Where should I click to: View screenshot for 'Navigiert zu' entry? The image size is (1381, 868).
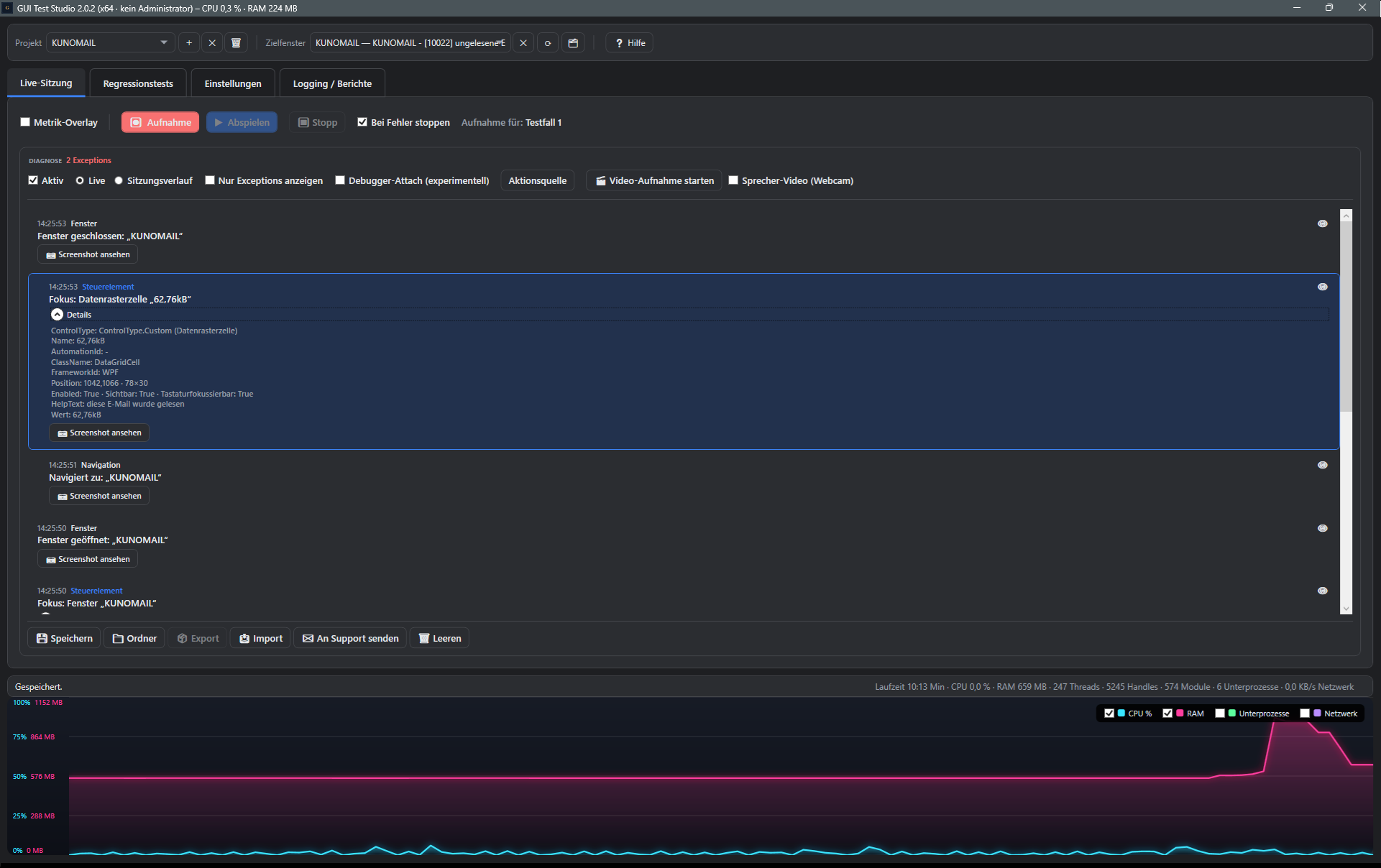tap(99, 496)
